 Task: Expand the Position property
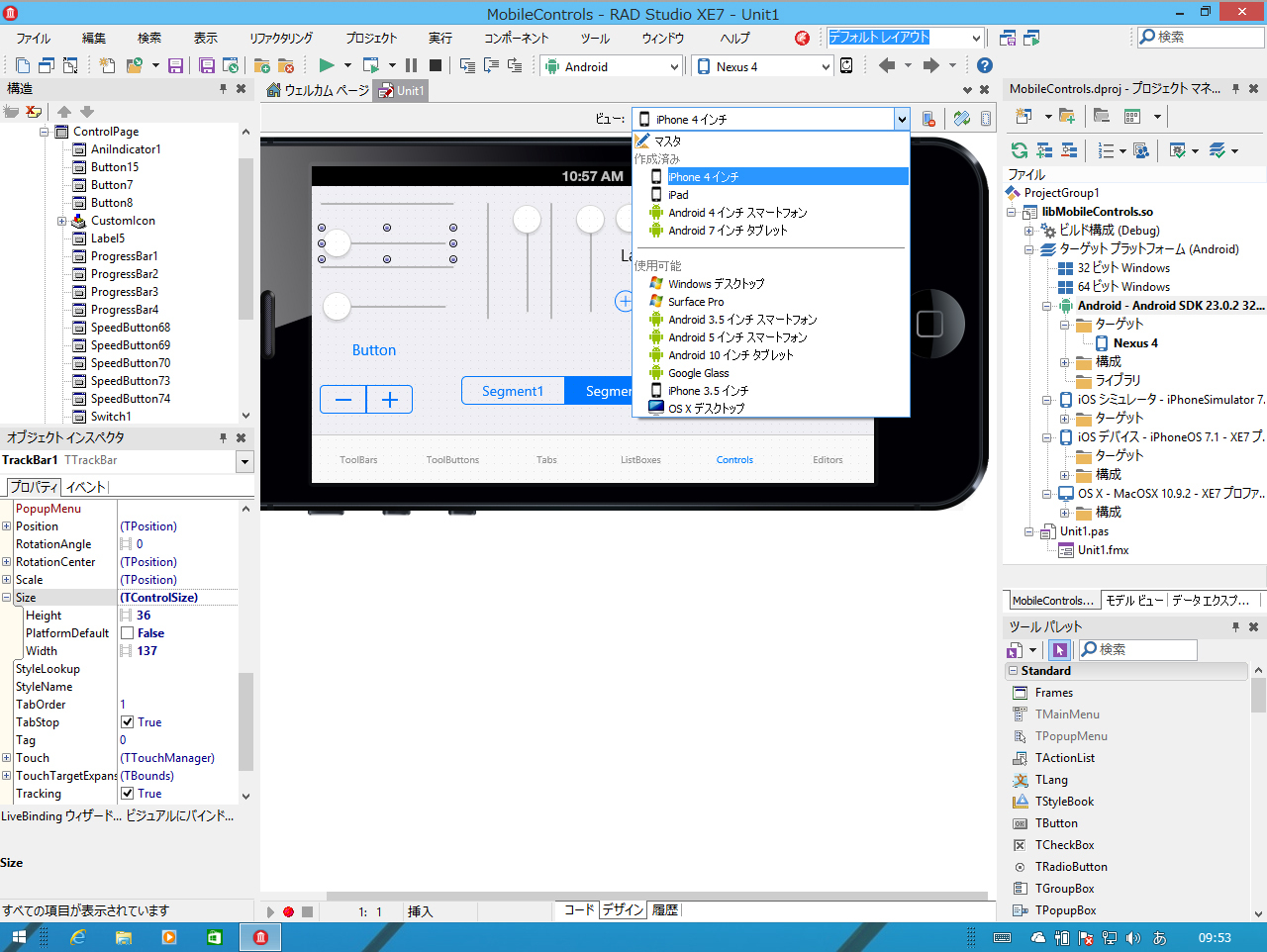point(6,526)
